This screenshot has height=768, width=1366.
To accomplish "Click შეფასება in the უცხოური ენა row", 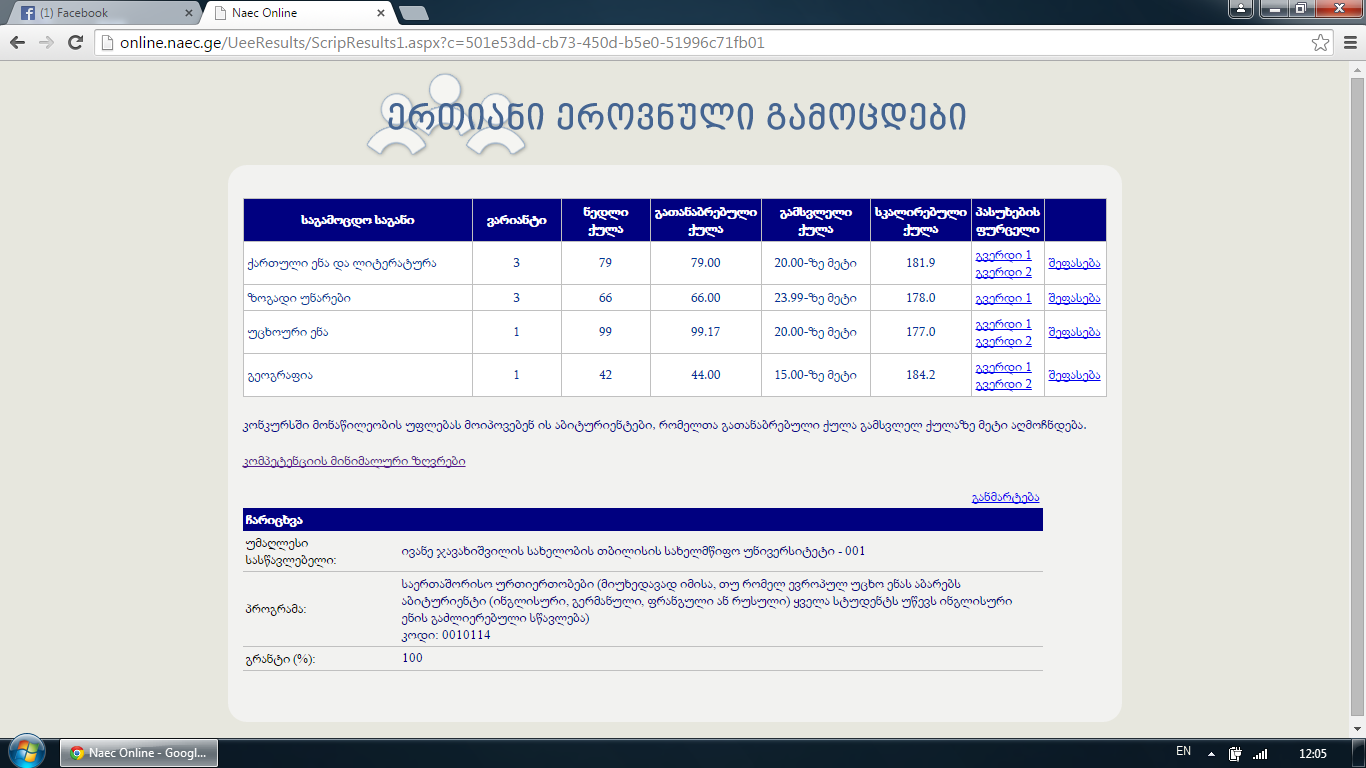I will click(x=1074, y=332).
